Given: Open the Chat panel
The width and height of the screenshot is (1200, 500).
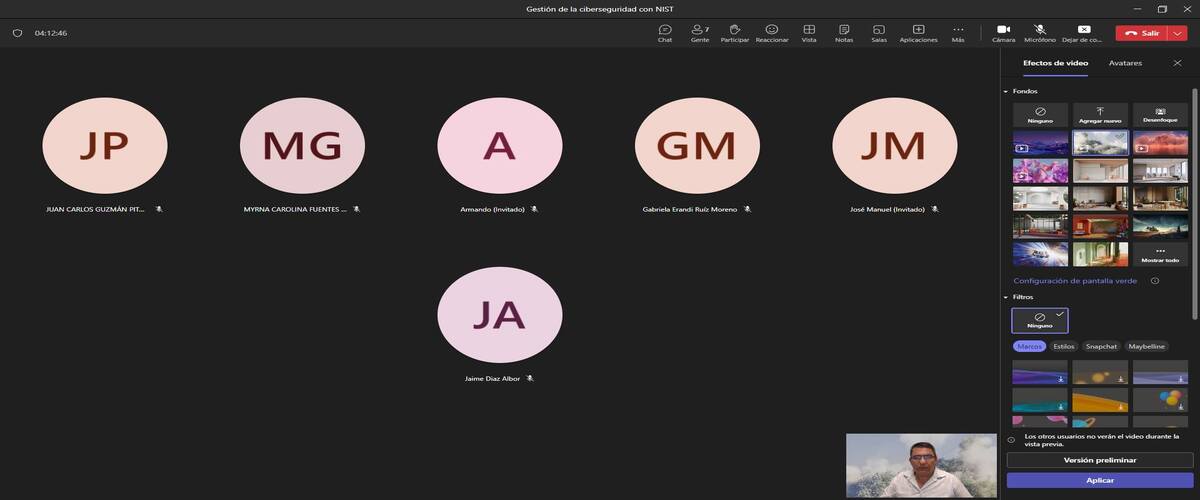Looking at the screenshot, I should 665,33.
